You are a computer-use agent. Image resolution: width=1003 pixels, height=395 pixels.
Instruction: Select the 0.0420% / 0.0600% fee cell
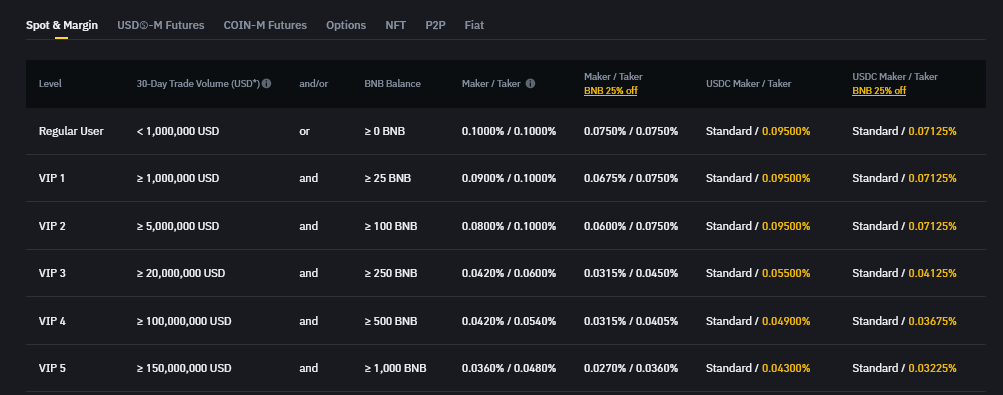(509, 274)
